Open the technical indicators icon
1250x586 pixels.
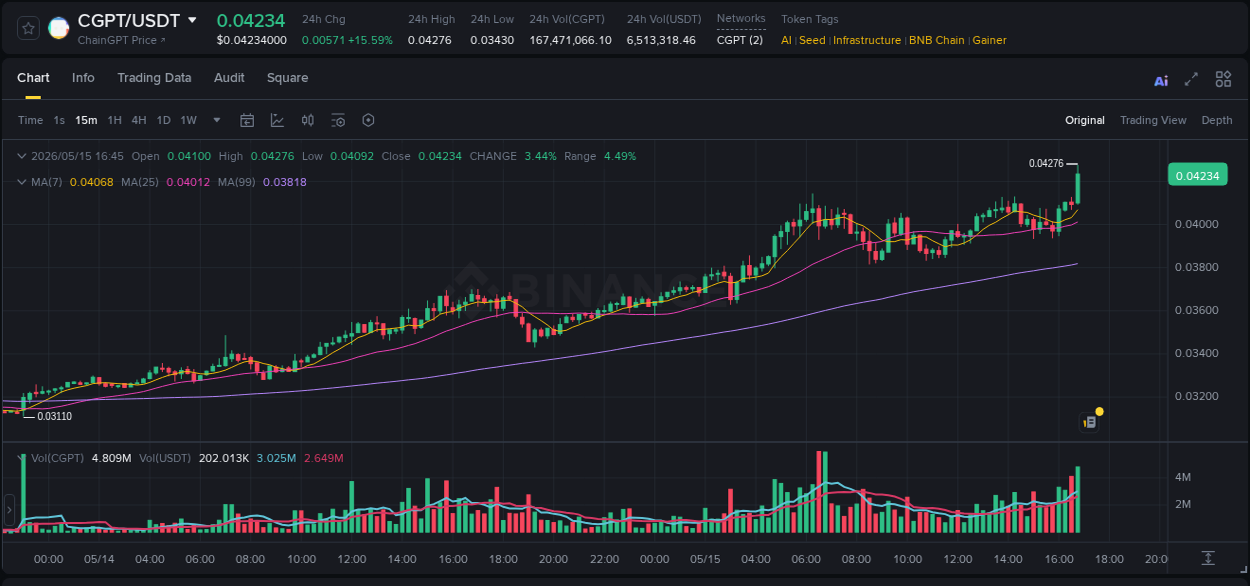tap(277, 120)
